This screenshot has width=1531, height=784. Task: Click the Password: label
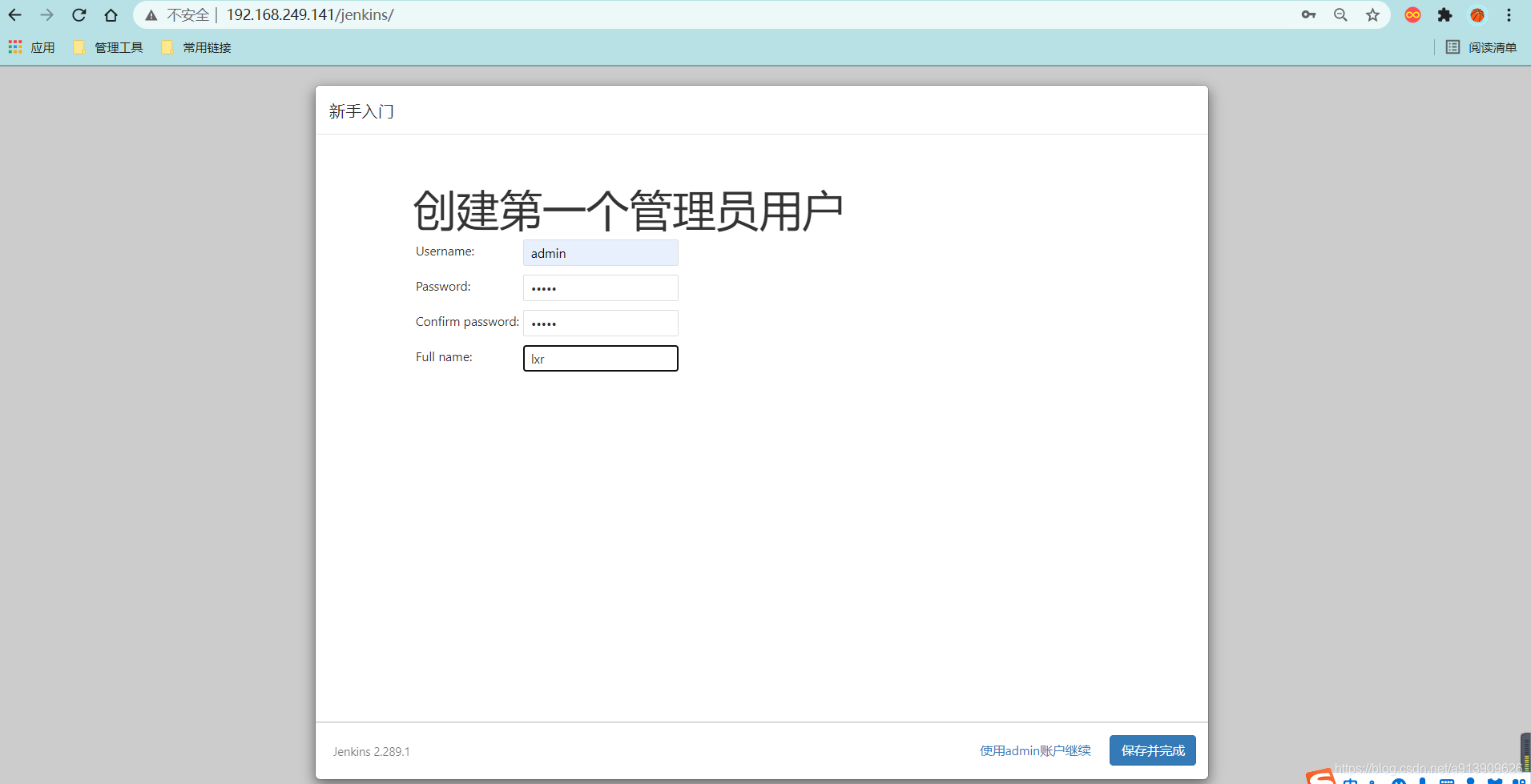(x=443, y=287)
